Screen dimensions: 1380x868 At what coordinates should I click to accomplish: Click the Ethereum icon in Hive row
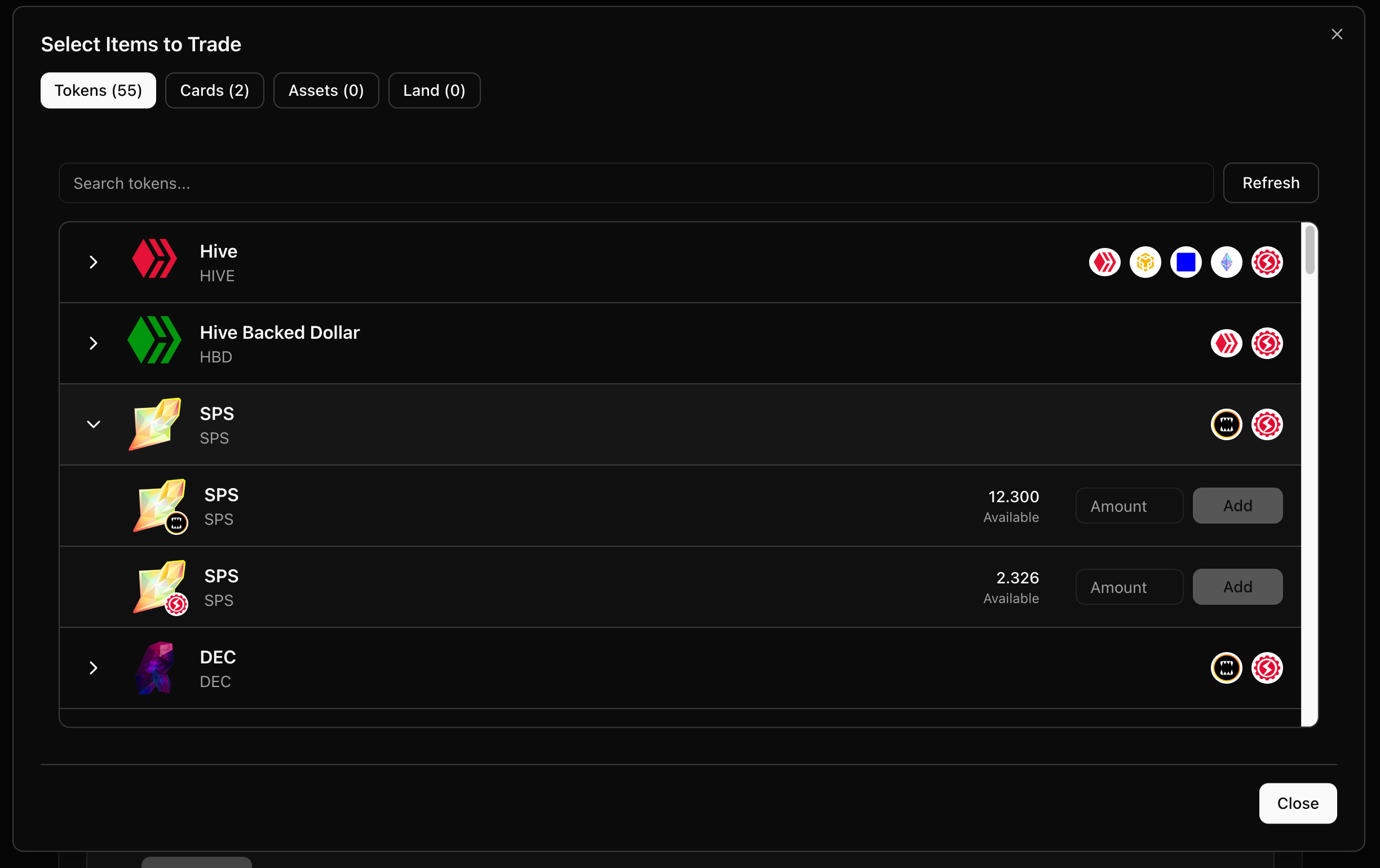1226,263
